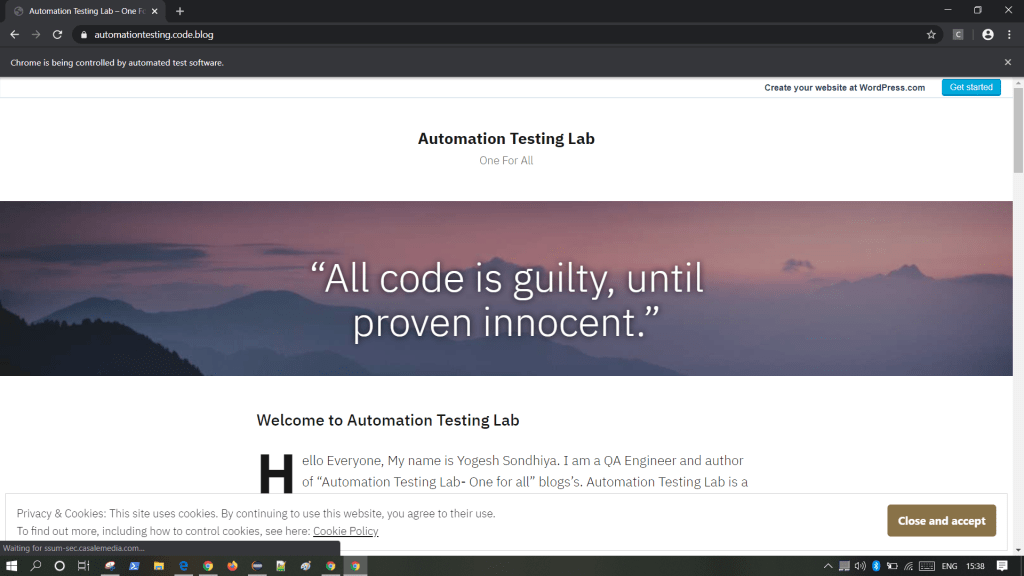This screenshot has height=576, width=1024.
Task: Expand the hidden system tray icons chevron
Action: point(828,566)
